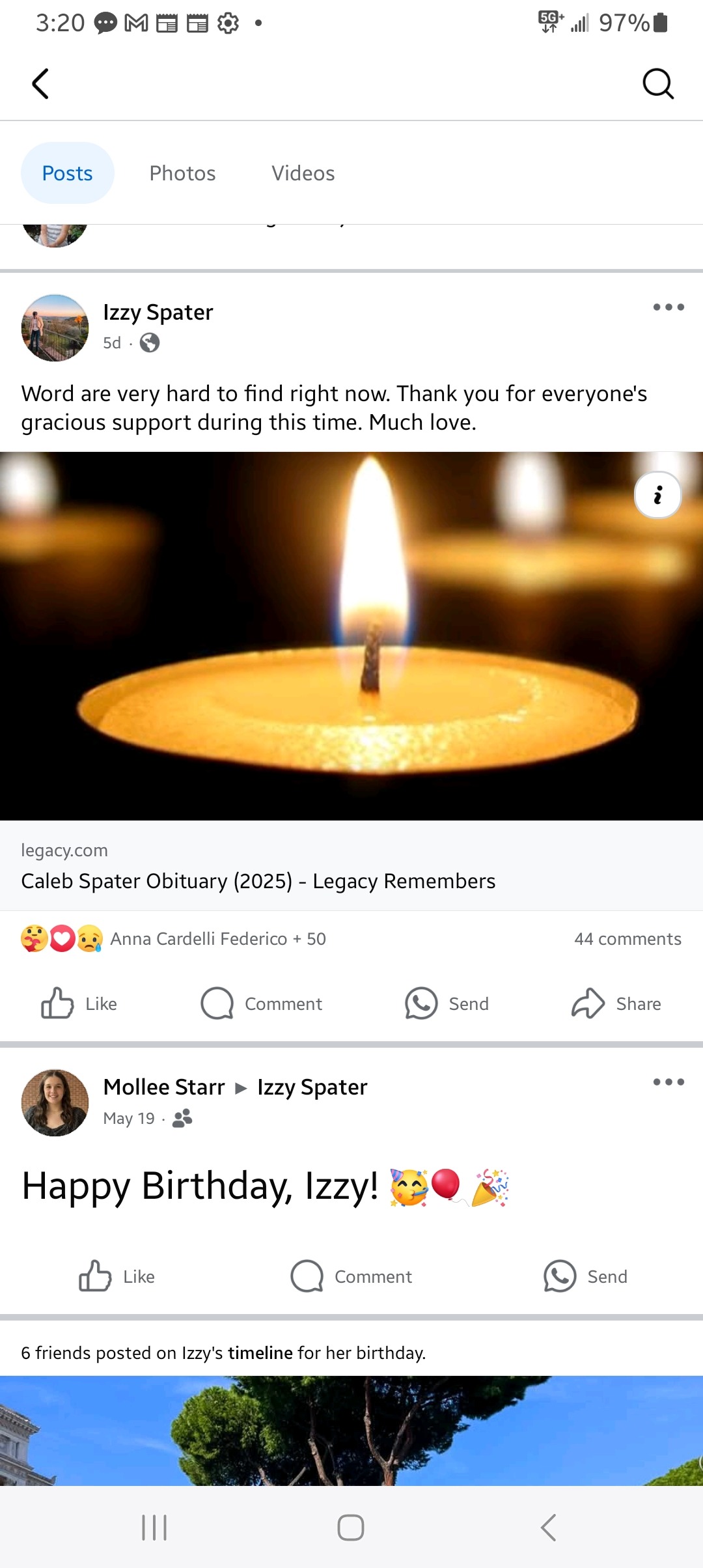Open options menu on Izzy Spater's post

669,307
